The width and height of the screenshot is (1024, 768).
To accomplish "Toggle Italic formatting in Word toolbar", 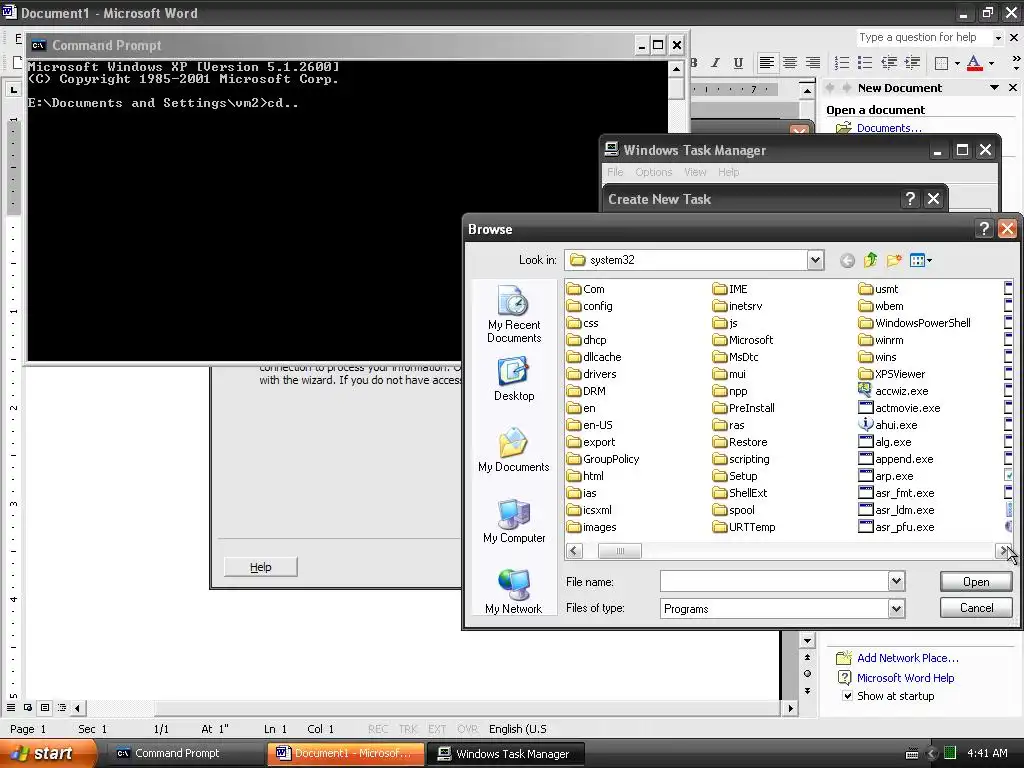I will 716,63.
